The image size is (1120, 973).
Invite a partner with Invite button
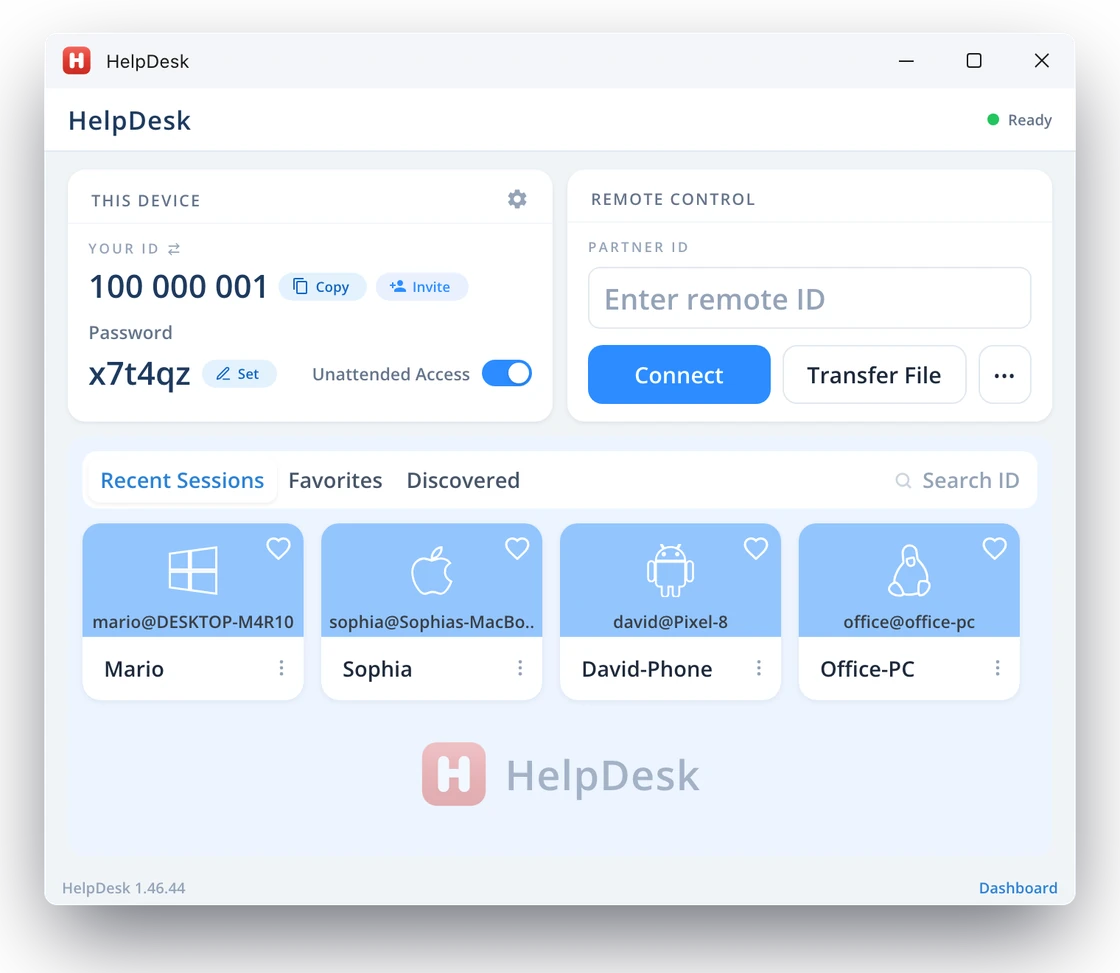coord(421,286)
